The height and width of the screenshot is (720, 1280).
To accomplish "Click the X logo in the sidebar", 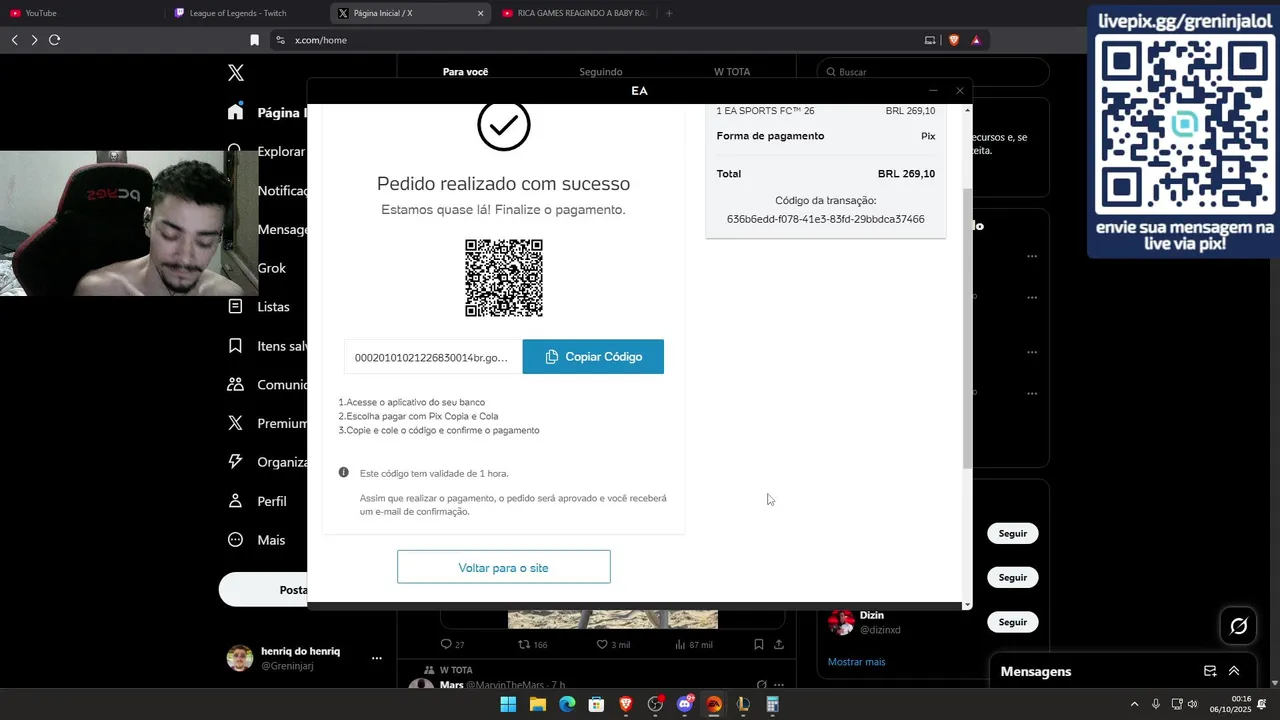I will pyautogui.click(x=235, y=72).
